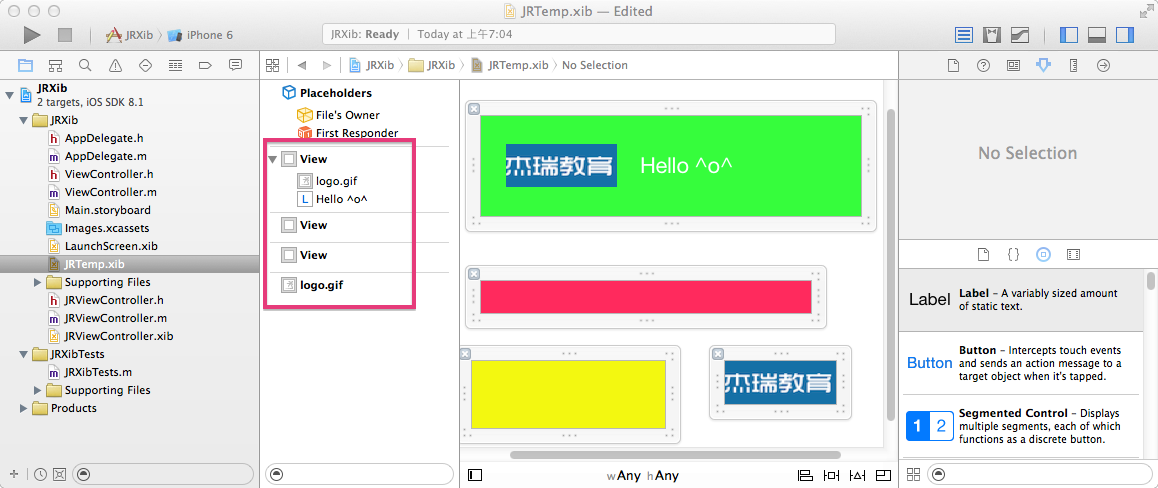
Task: Expand the Products folder
Action: 24,408
